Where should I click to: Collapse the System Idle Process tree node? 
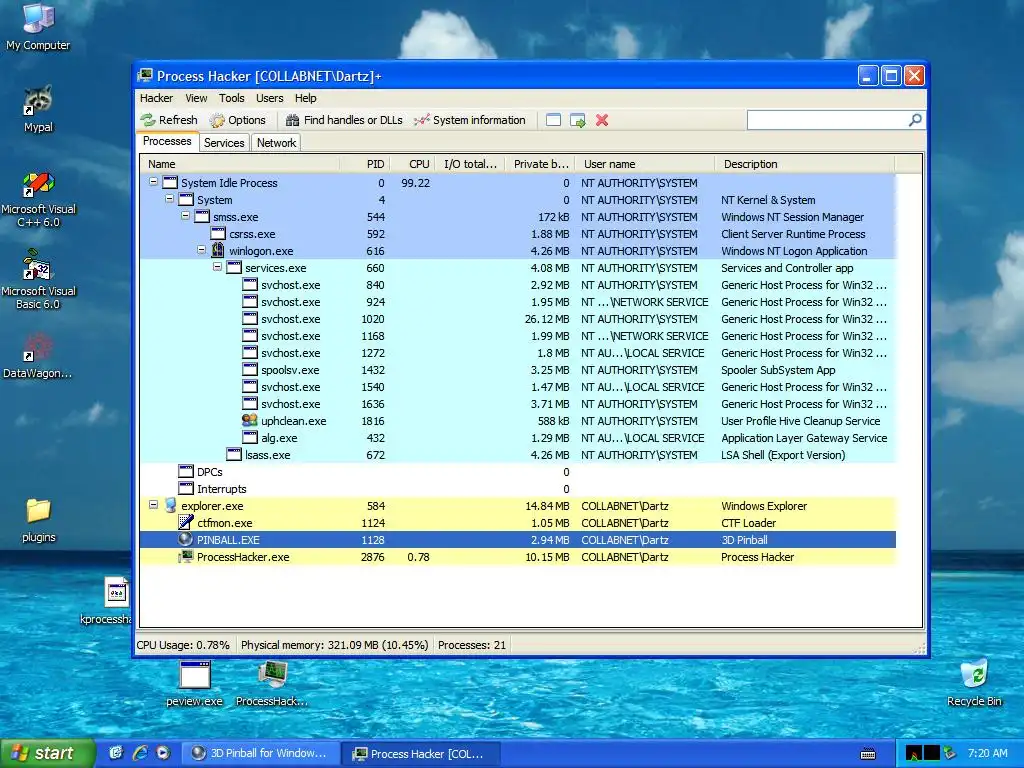click(153, 182)
